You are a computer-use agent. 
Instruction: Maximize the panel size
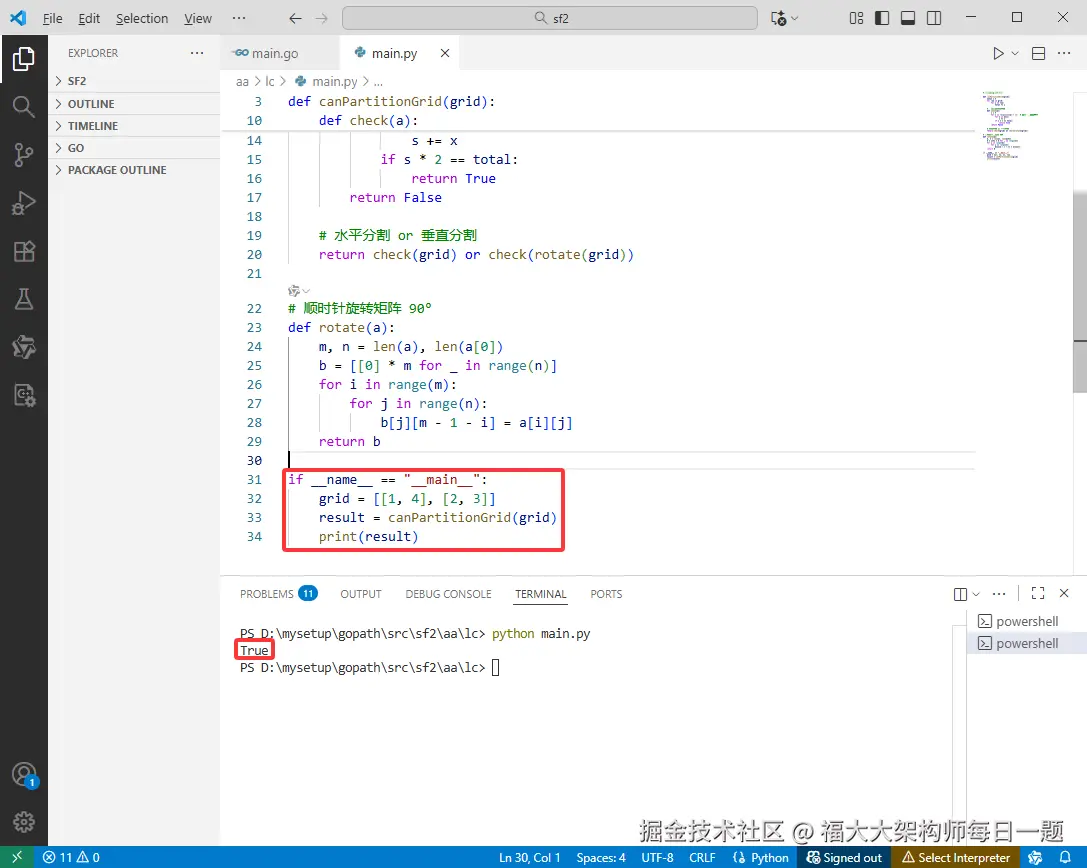1038,593
